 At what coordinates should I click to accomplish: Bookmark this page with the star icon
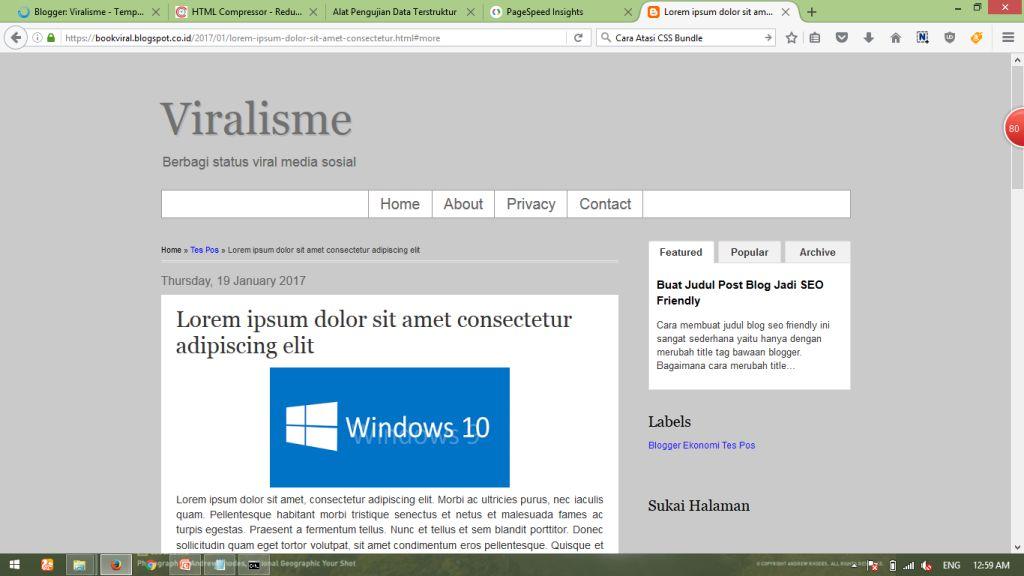pyautogui.click(x=792, y=38)
